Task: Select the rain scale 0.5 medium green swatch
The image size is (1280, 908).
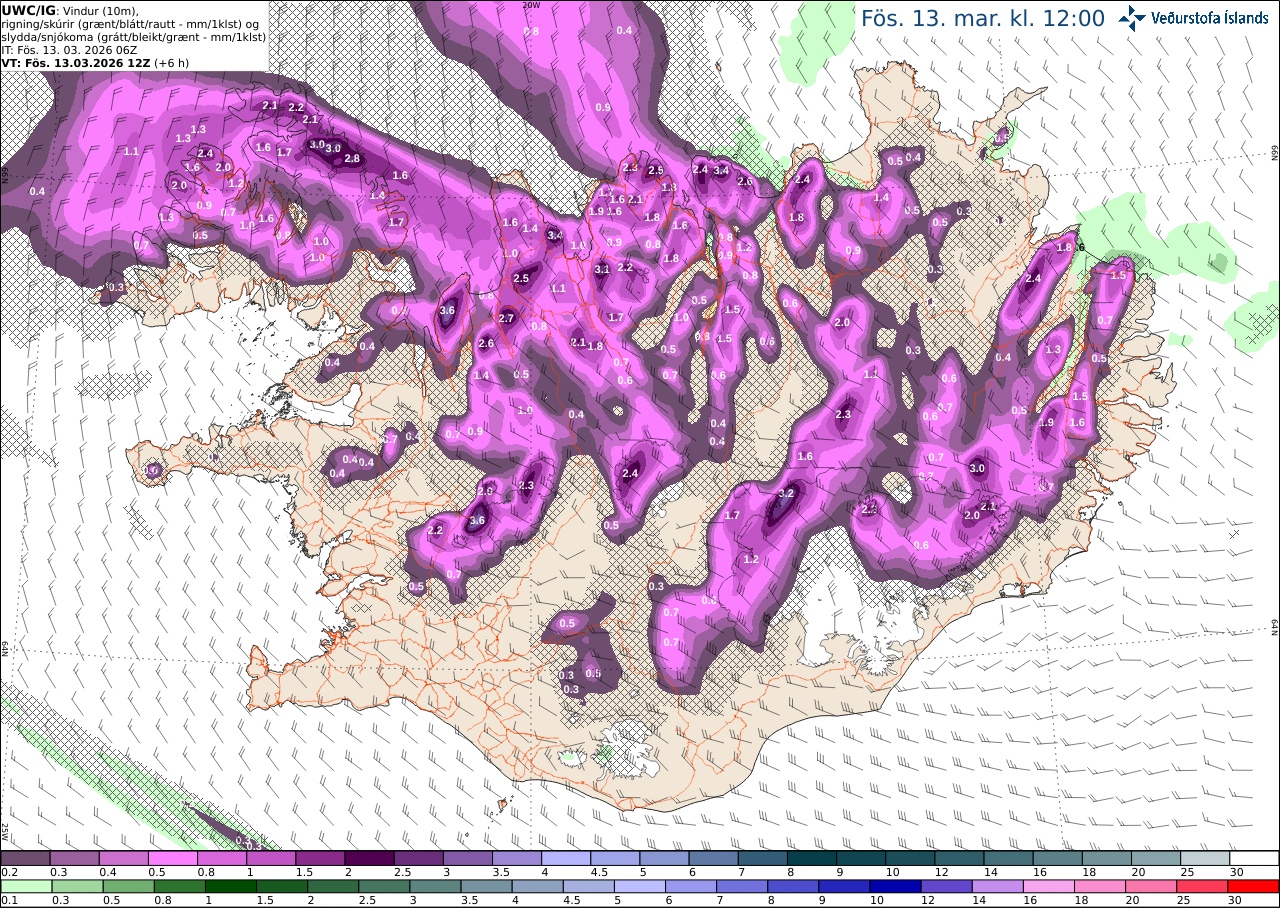Action: (x=128, y=886)
